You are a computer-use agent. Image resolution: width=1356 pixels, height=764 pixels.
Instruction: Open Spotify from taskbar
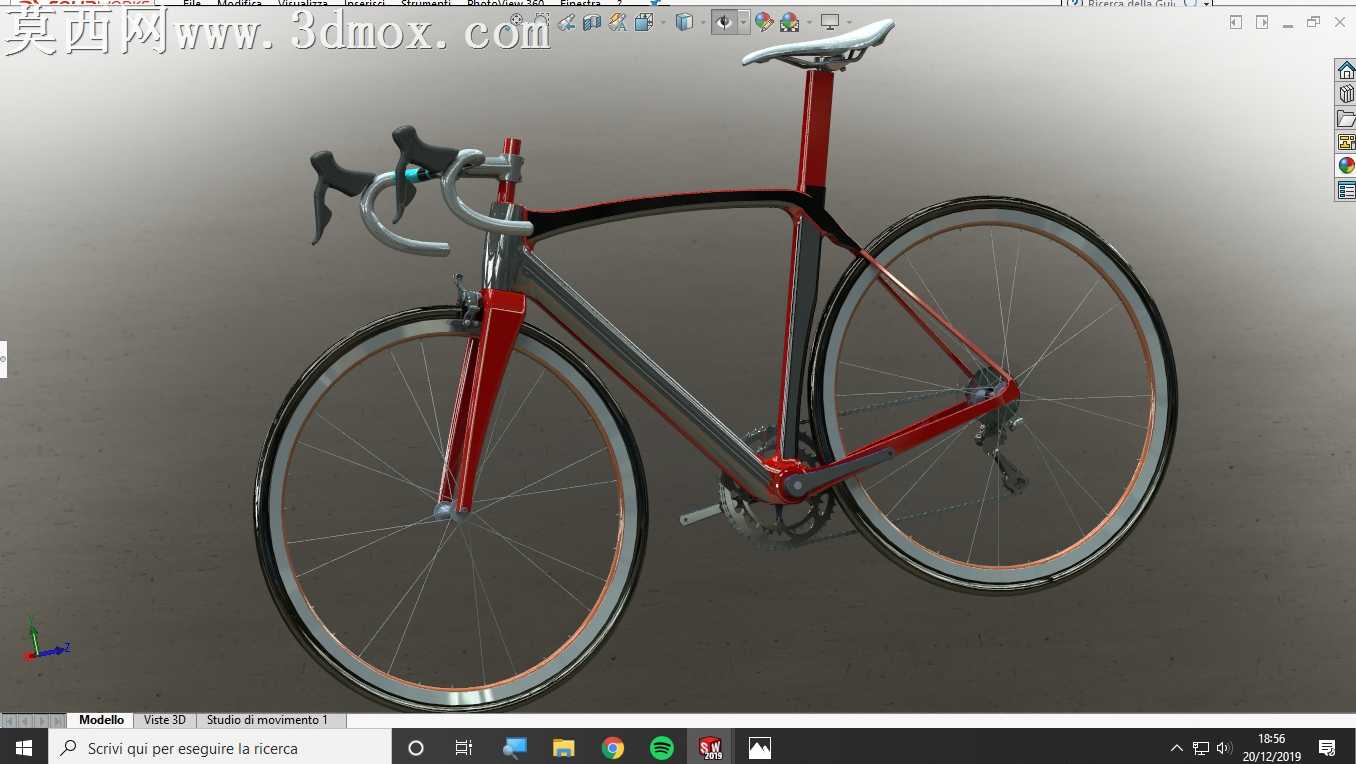[662, 747]
